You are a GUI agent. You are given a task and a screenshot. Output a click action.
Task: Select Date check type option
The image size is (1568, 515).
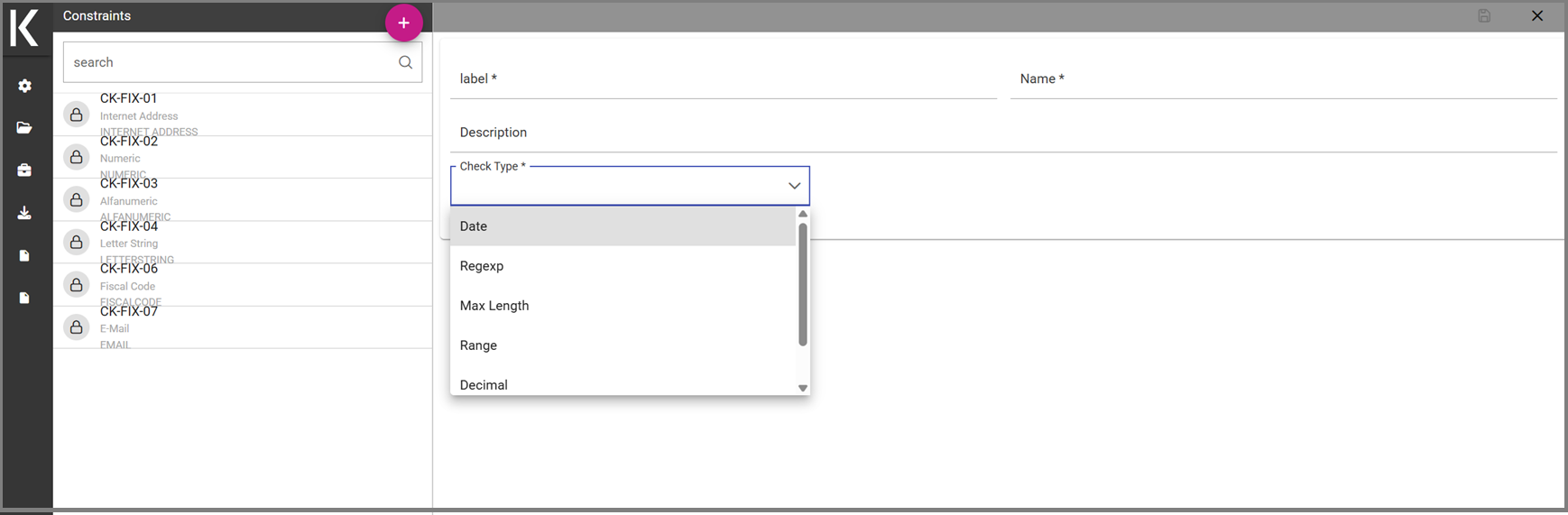click(x=623, y=226)
